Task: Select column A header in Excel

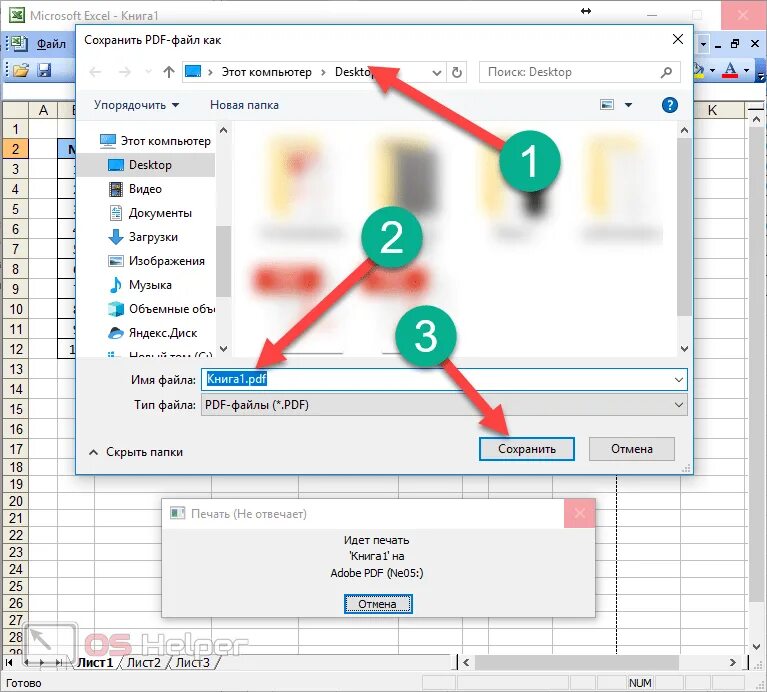Action: (x=43, y=110)
